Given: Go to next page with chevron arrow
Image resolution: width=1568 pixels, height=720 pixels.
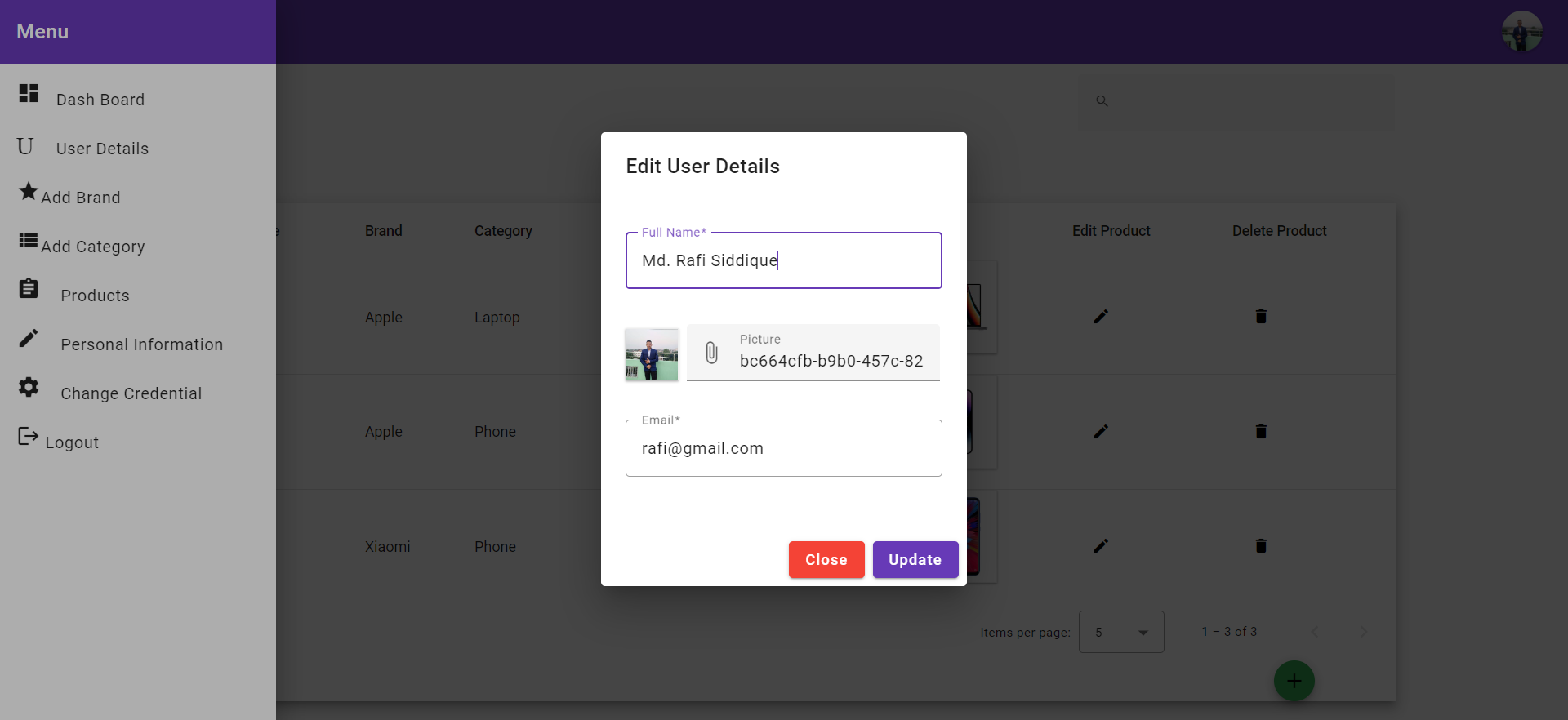Looking at the screenshot, I should [1365, 631].
